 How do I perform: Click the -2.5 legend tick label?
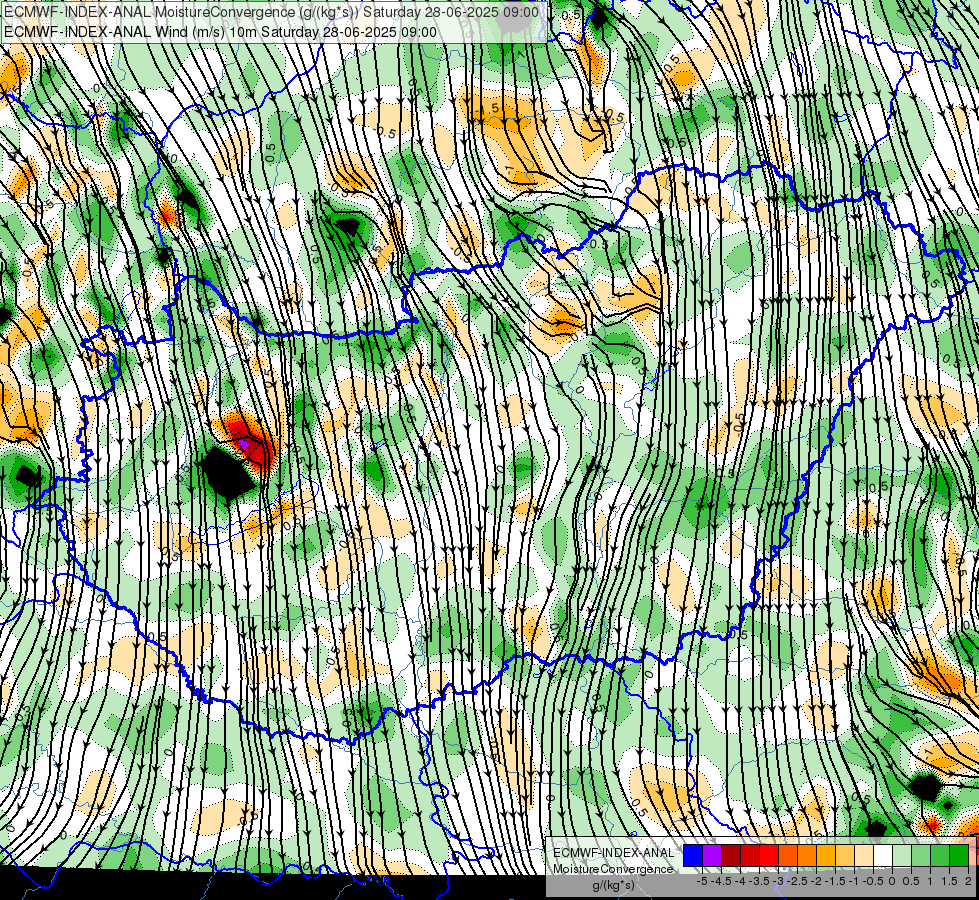797,881
